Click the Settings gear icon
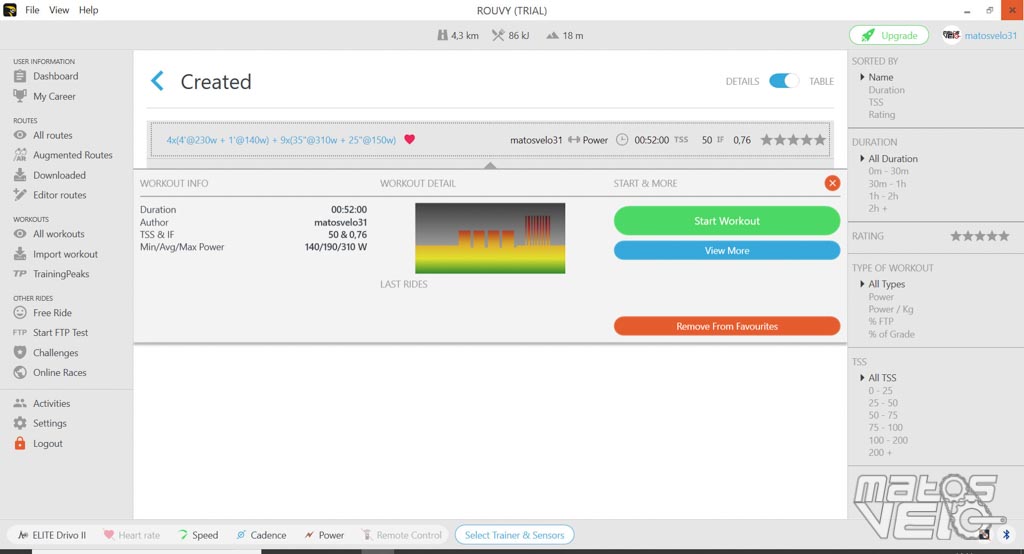This screenshot has height=554, width=1024. coord(20,423)
